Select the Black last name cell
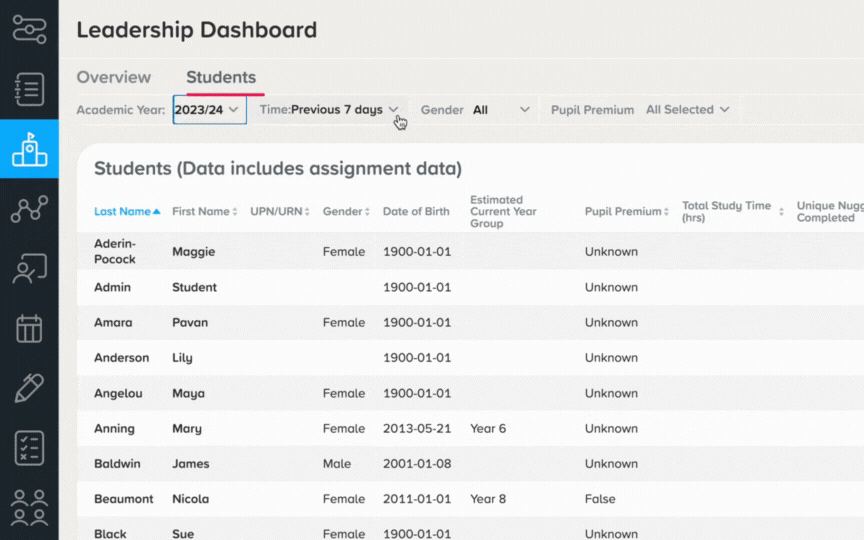 (110, 533)
